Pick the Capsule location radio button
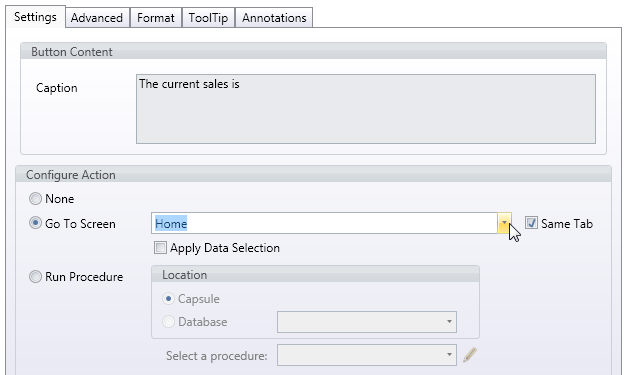Screen dimensions: 629x375 pos(168,299)
